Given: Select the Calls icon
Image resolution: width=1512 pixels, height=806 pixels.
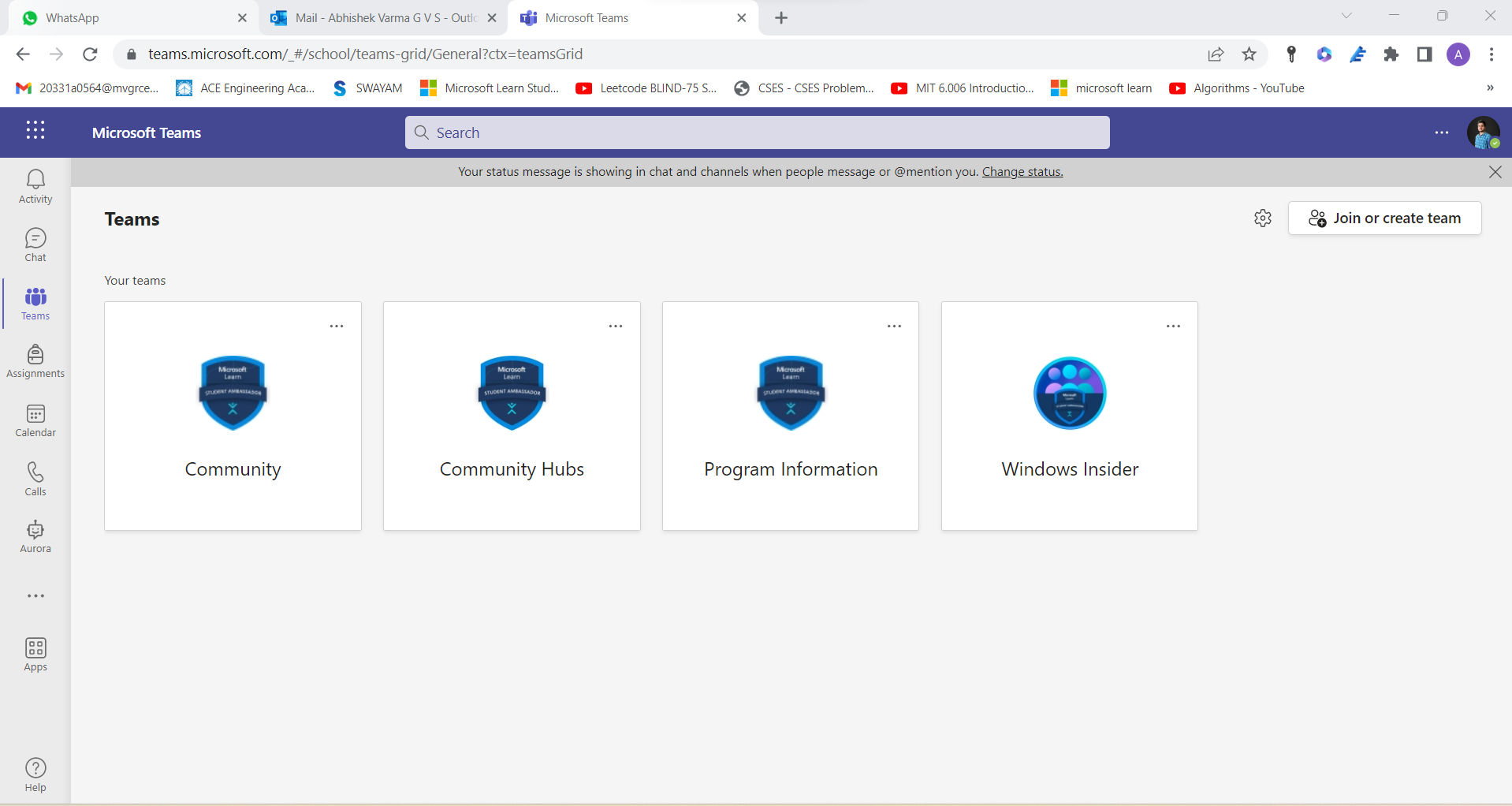Looking at the screenshot, I should click(35, 478).
